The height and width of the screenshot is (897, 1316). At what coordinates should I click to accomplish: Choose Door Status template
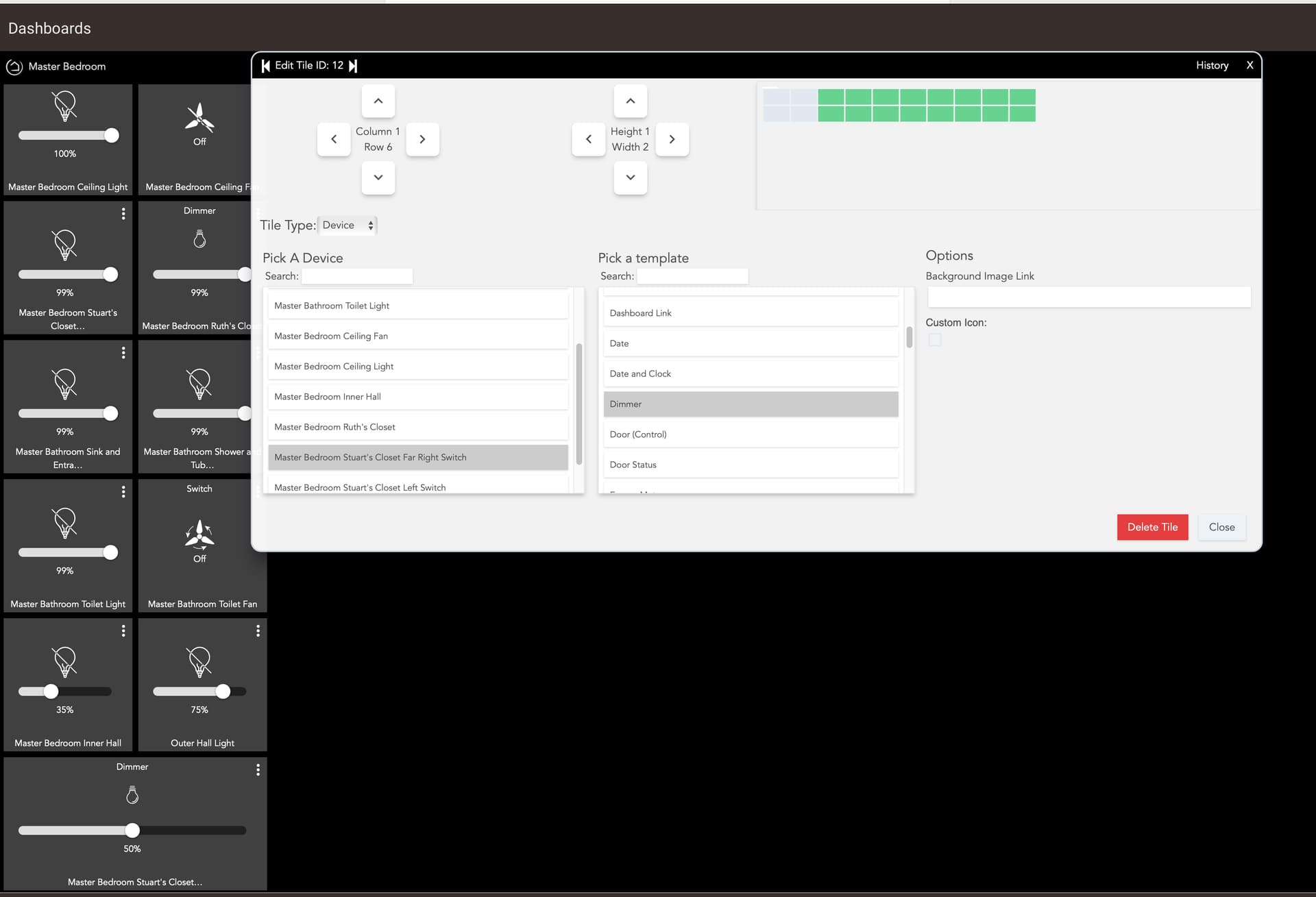[751, 465]
